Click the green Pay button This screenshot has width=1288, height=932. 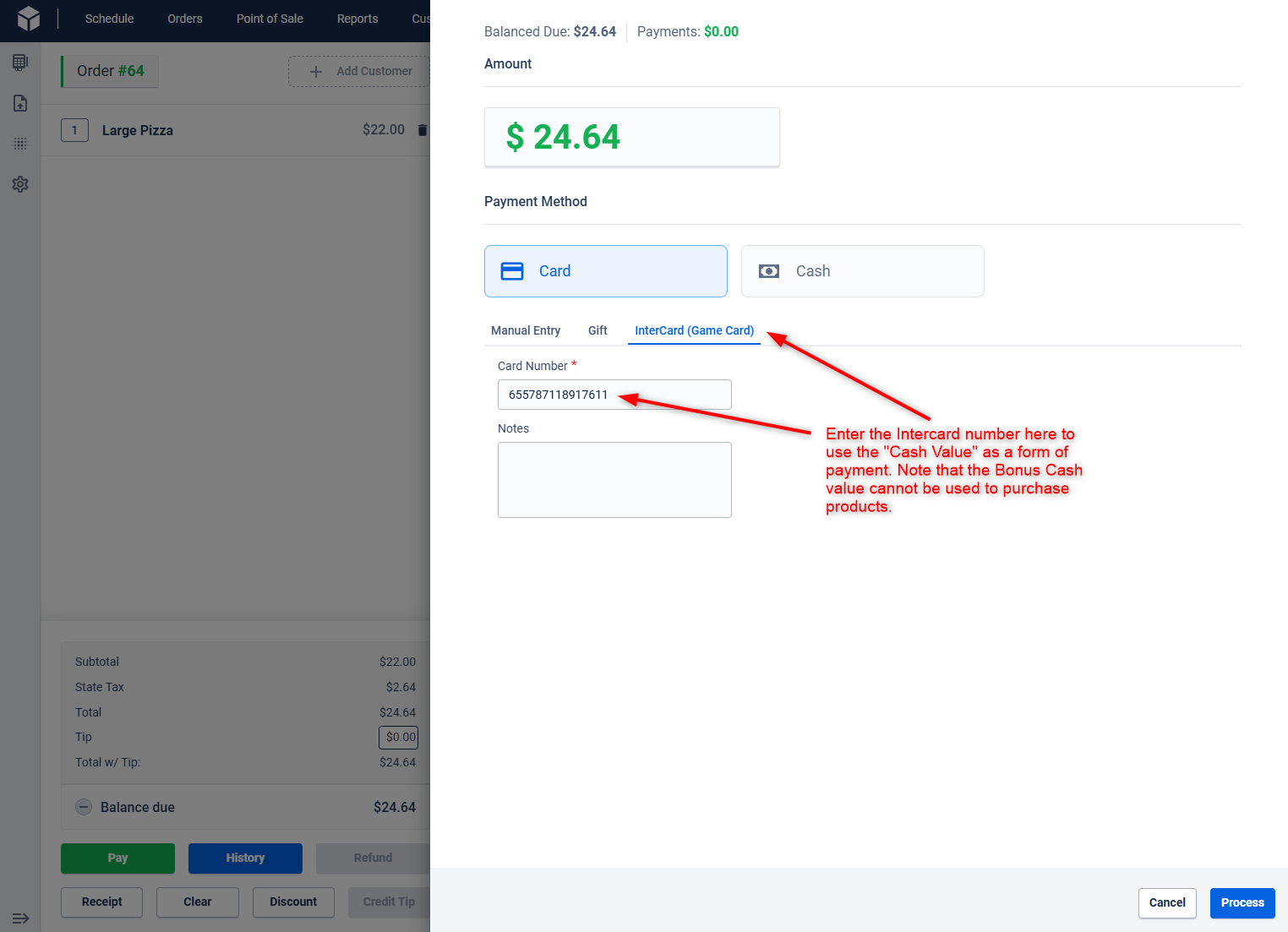click(x=117, y=858)
